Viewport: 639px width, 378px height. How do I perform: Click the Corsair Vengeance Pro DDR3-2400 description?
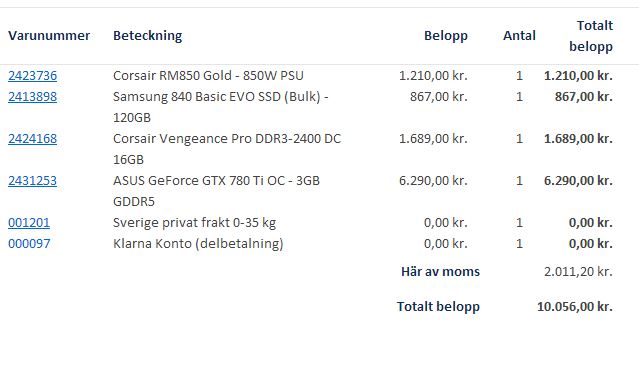coord(227,149)
